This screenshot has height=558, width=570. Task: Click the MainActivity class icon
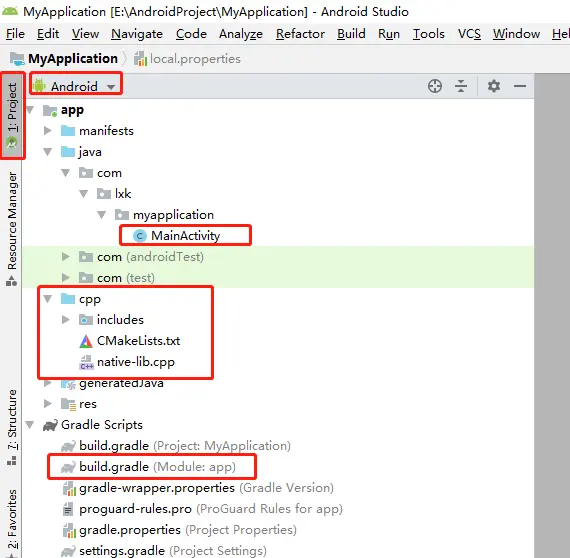(140, 236)
